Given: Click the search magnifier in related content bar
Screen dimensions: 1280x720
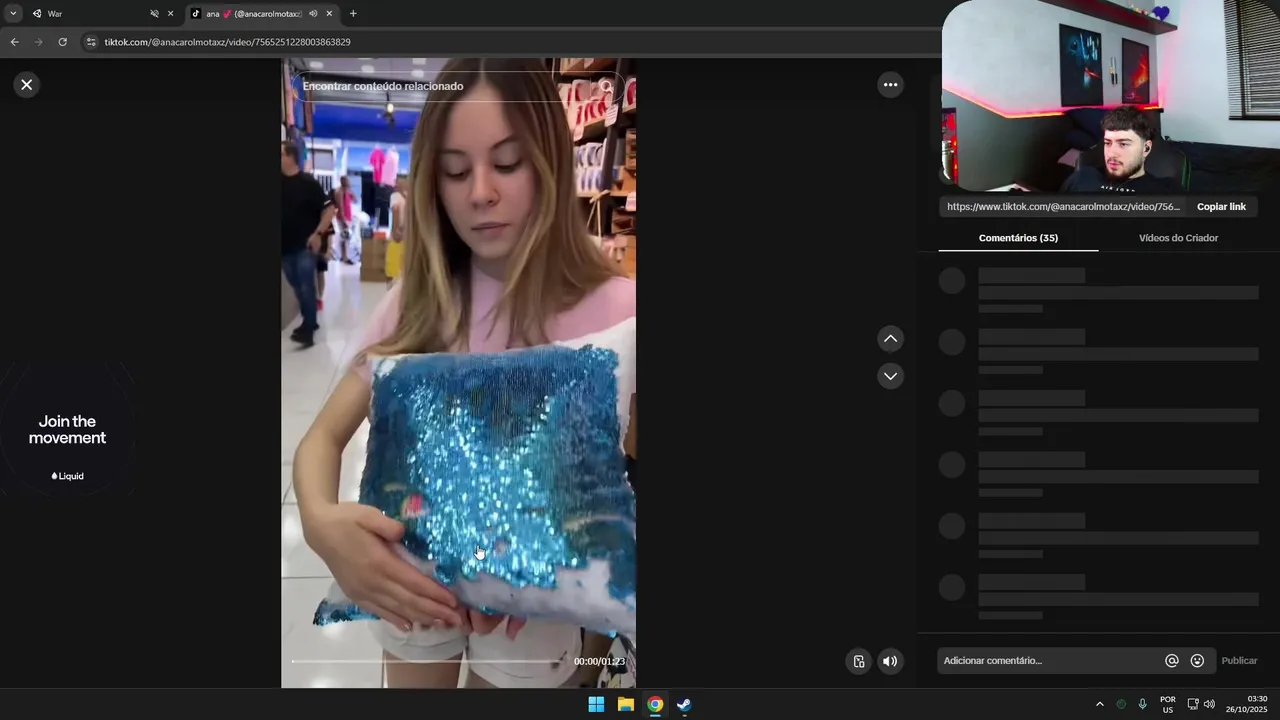Looking at the screenshot, I should [606, 87].
